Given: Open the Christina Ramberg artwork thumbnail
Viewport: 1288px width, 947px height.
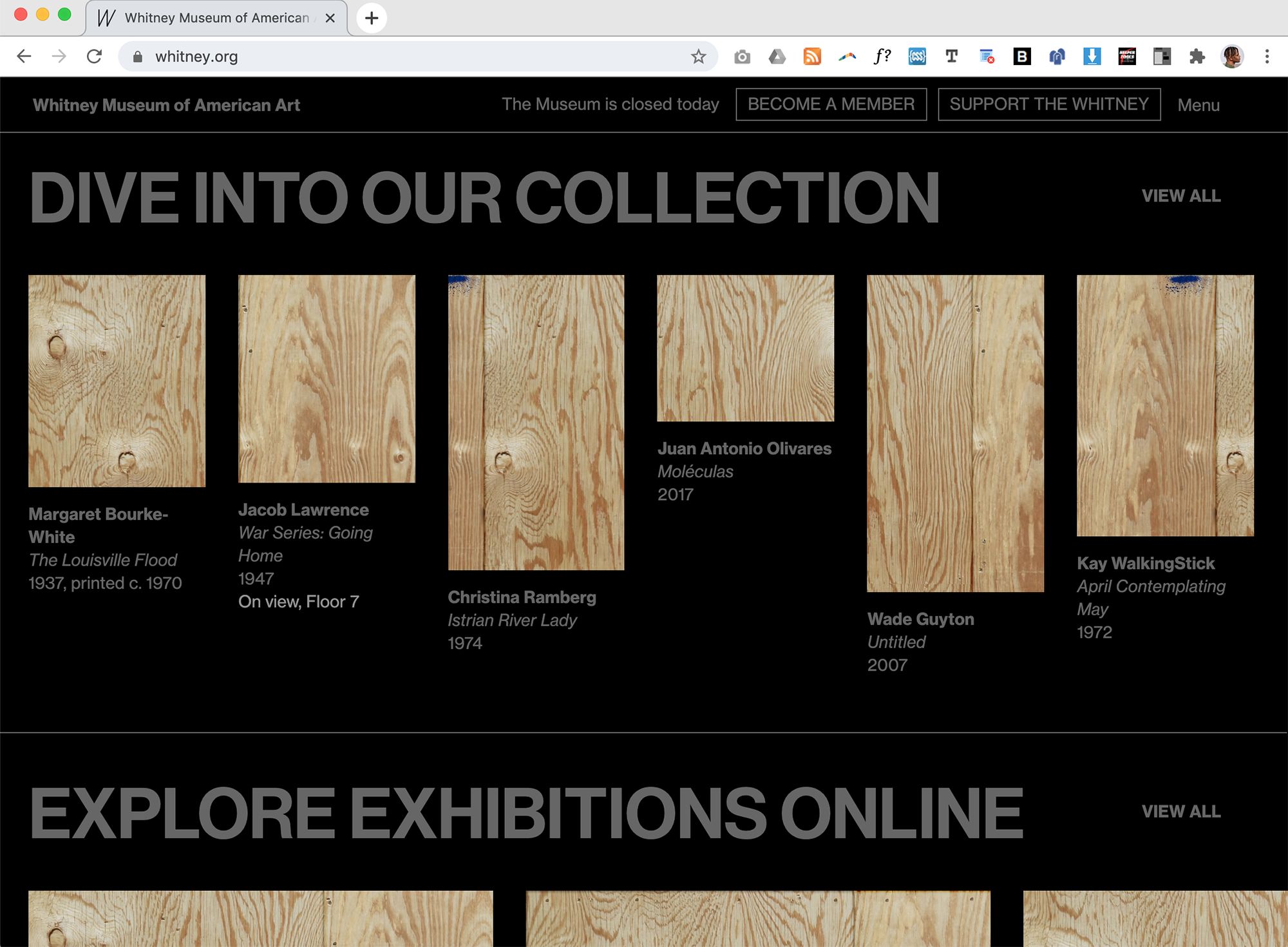Looking at the screenshot, I should click(536, 423).
